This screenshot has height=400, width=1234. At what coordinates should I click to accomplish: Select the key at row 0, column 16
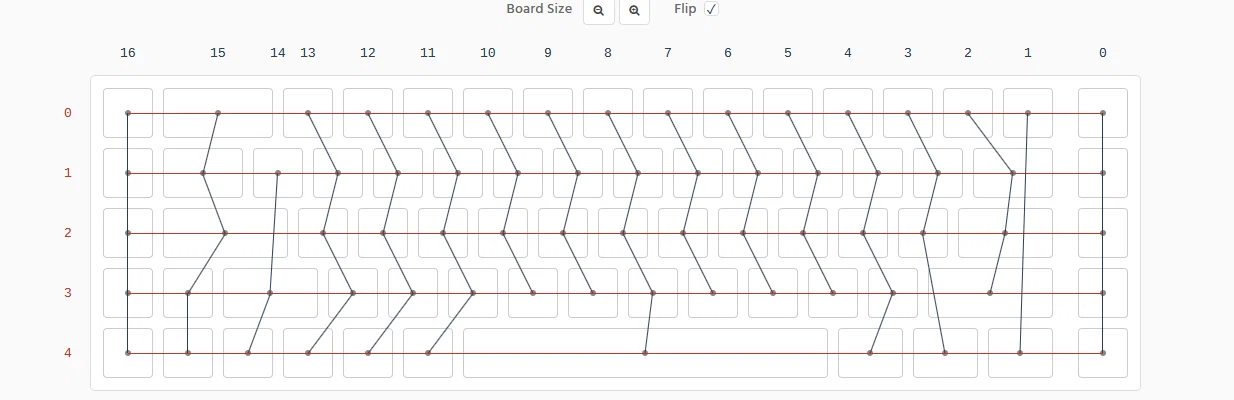(128, 113)
